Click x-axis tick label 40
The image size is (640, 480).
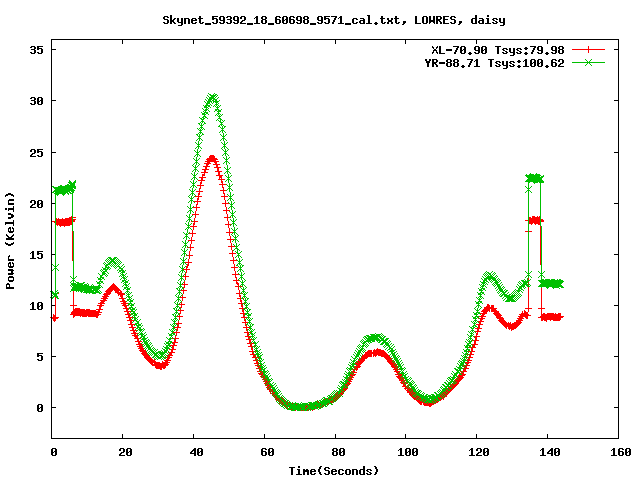(197, 452)
